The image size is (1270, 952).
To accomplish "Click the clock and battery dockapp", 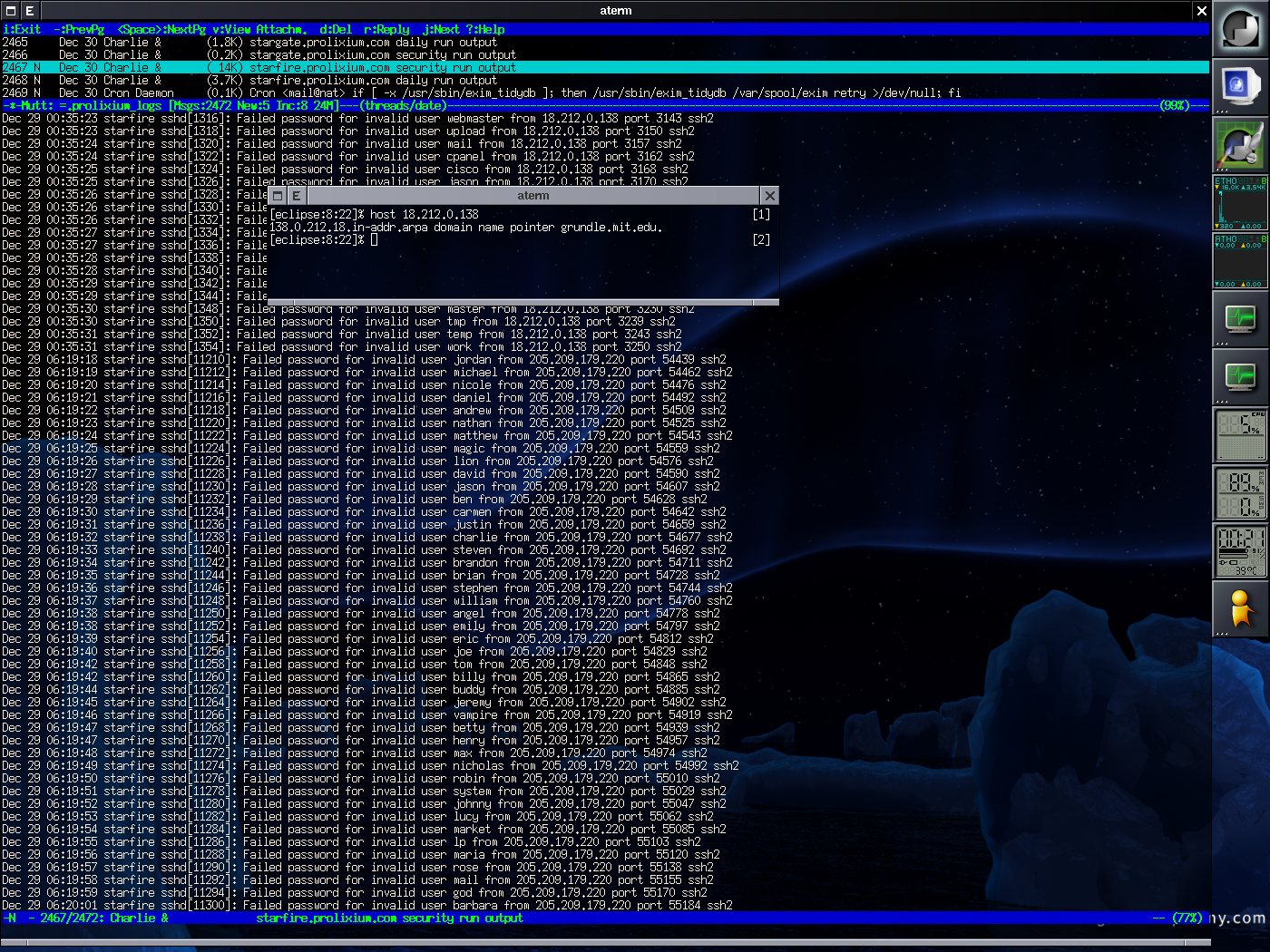I will click(x=1241, y=551).
